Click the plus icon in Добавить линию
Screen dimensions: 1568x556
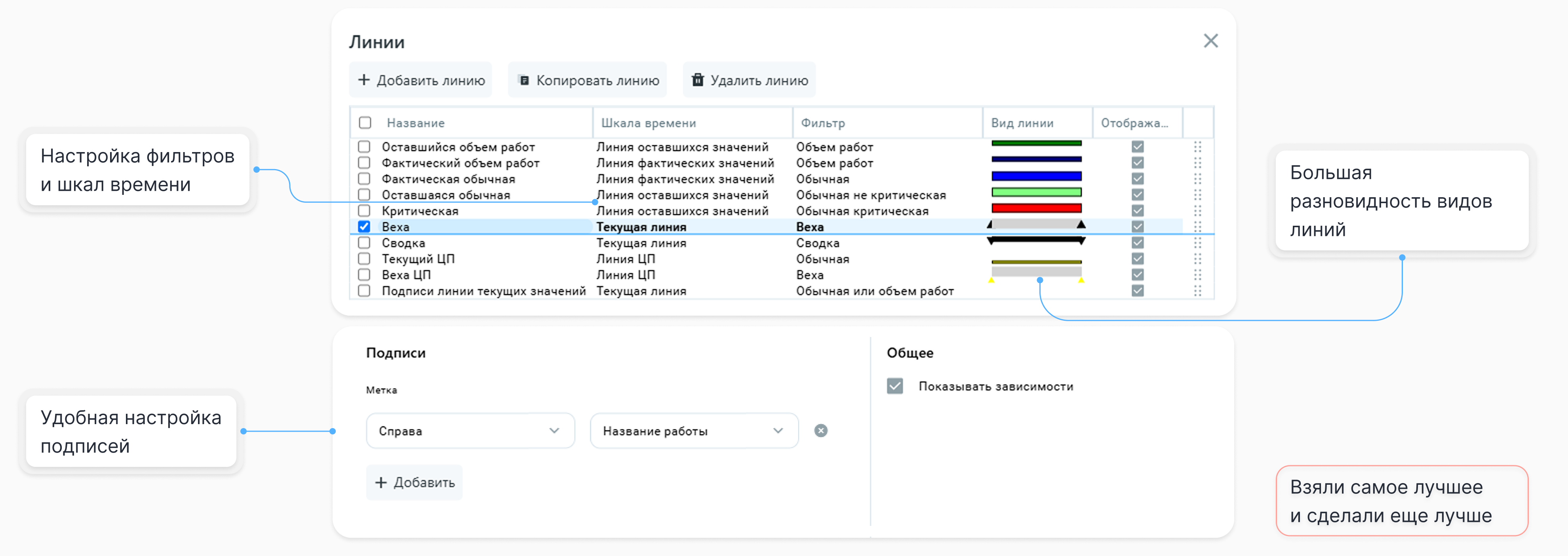(364, 80)
